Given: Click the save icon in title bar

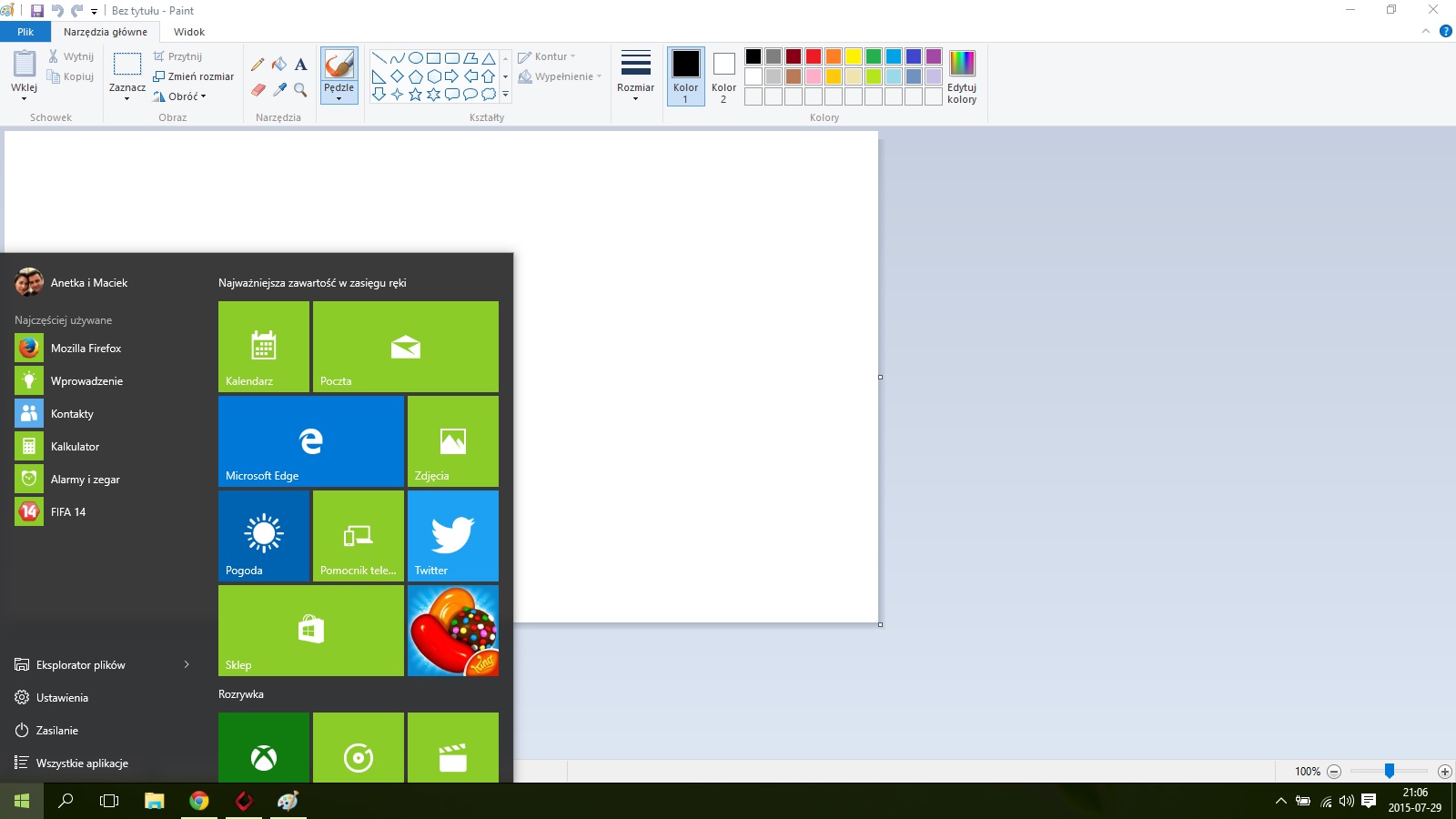Looking at the screenshot, I should pyautogui.click(x=37, y=11).
